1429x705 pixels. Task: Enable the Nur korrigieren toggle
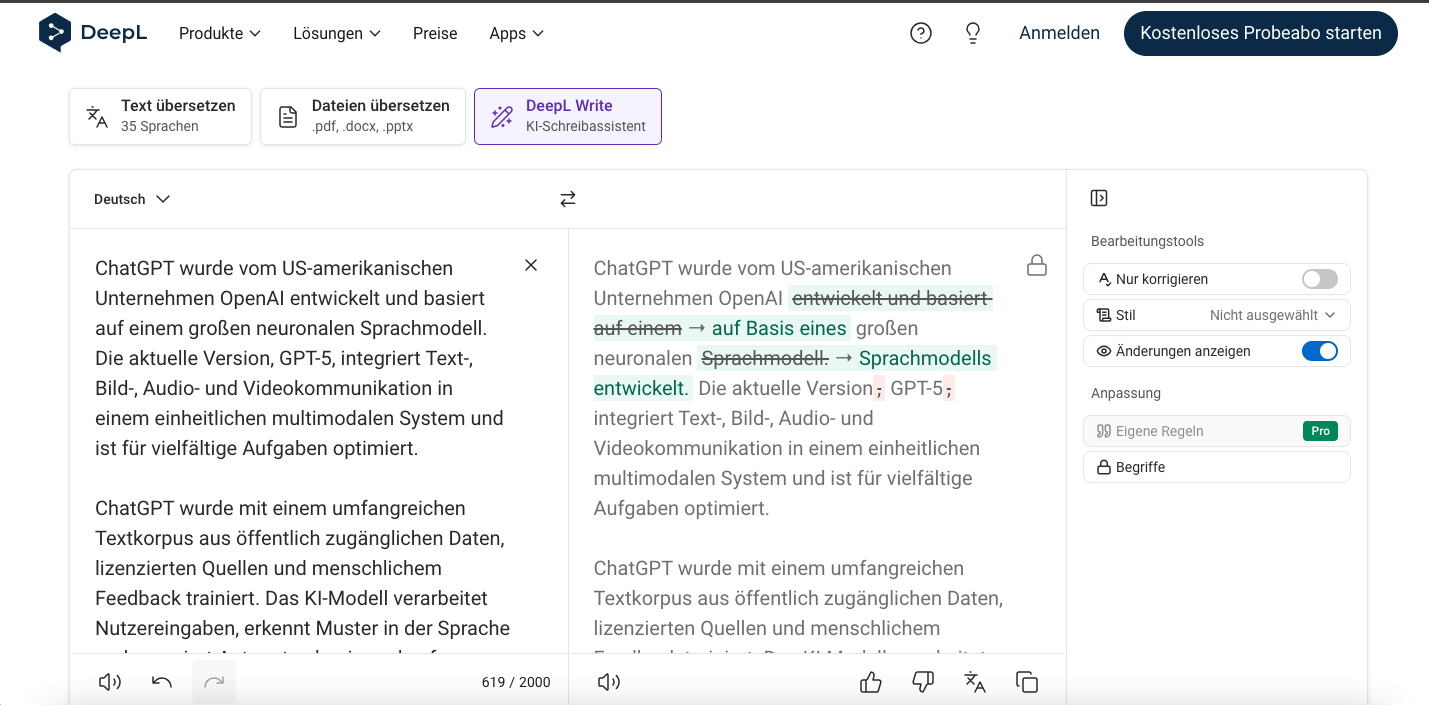1318,279
